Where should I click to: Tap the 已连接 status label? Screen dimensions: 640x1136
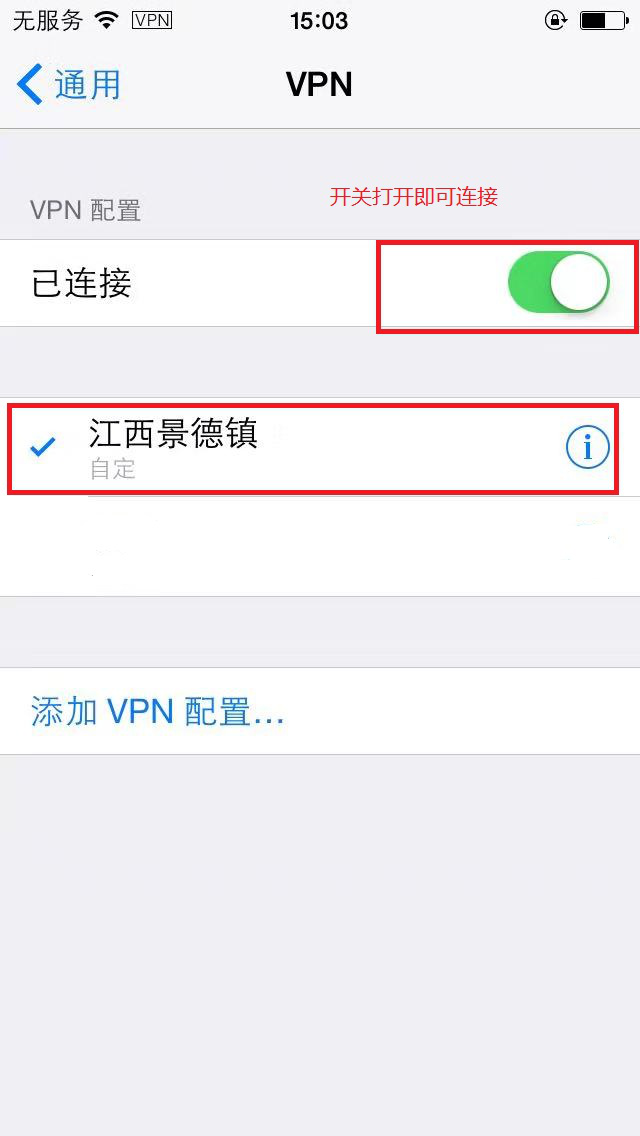pos(82,283)
